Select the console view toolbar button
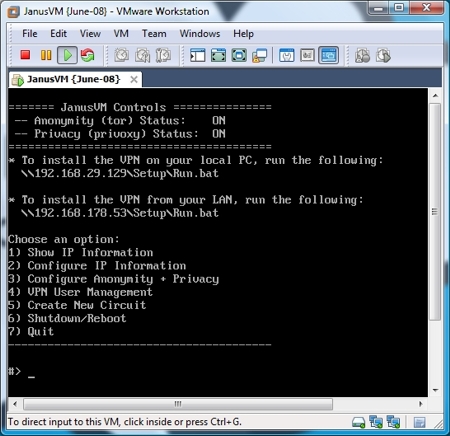Screen dimensions: 450x436 click(x=328, y=55)
